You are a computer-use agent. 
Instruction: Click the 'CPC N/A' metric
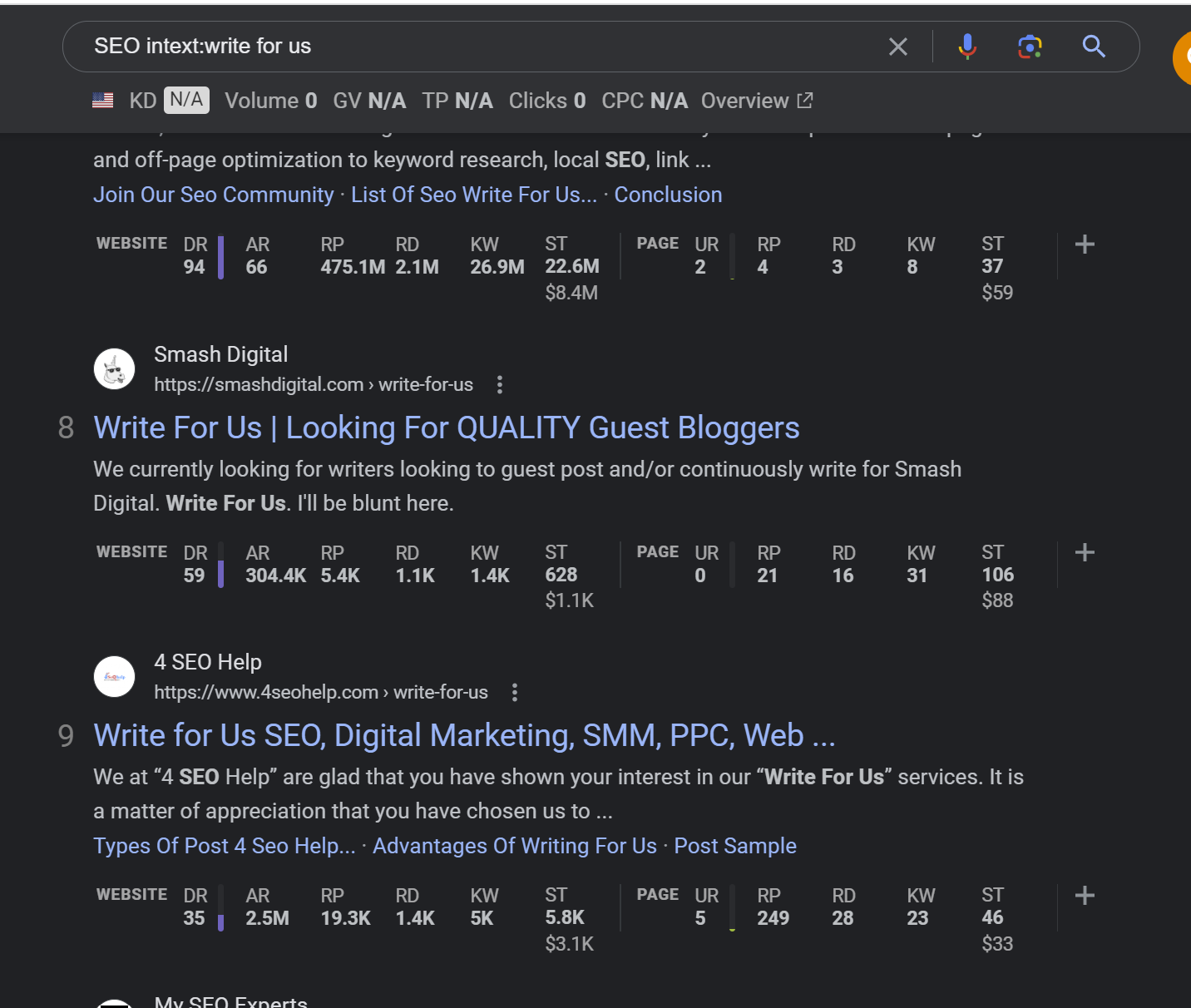coord(645,101)
